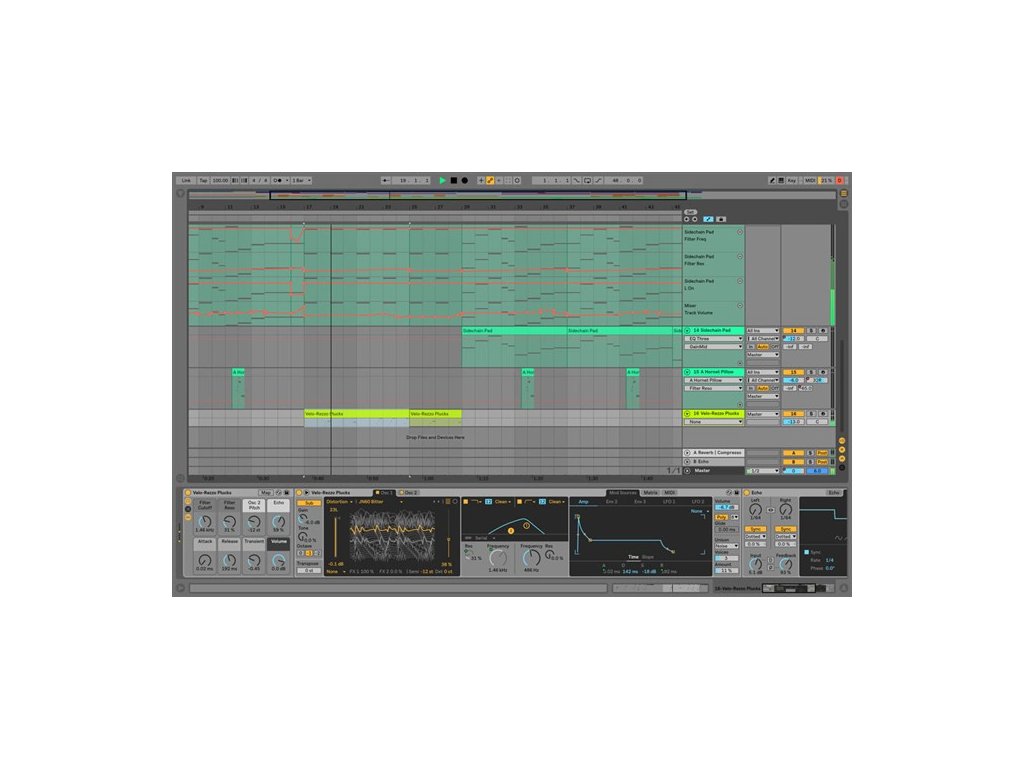Screen dimensions: 1024x768
Task: Click the Map button on the rack
Action: [x=265, y=492]
